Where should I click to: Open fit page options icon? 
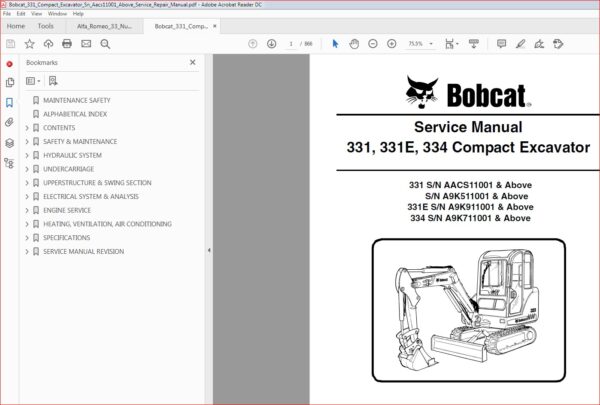(x=452, y=44)
